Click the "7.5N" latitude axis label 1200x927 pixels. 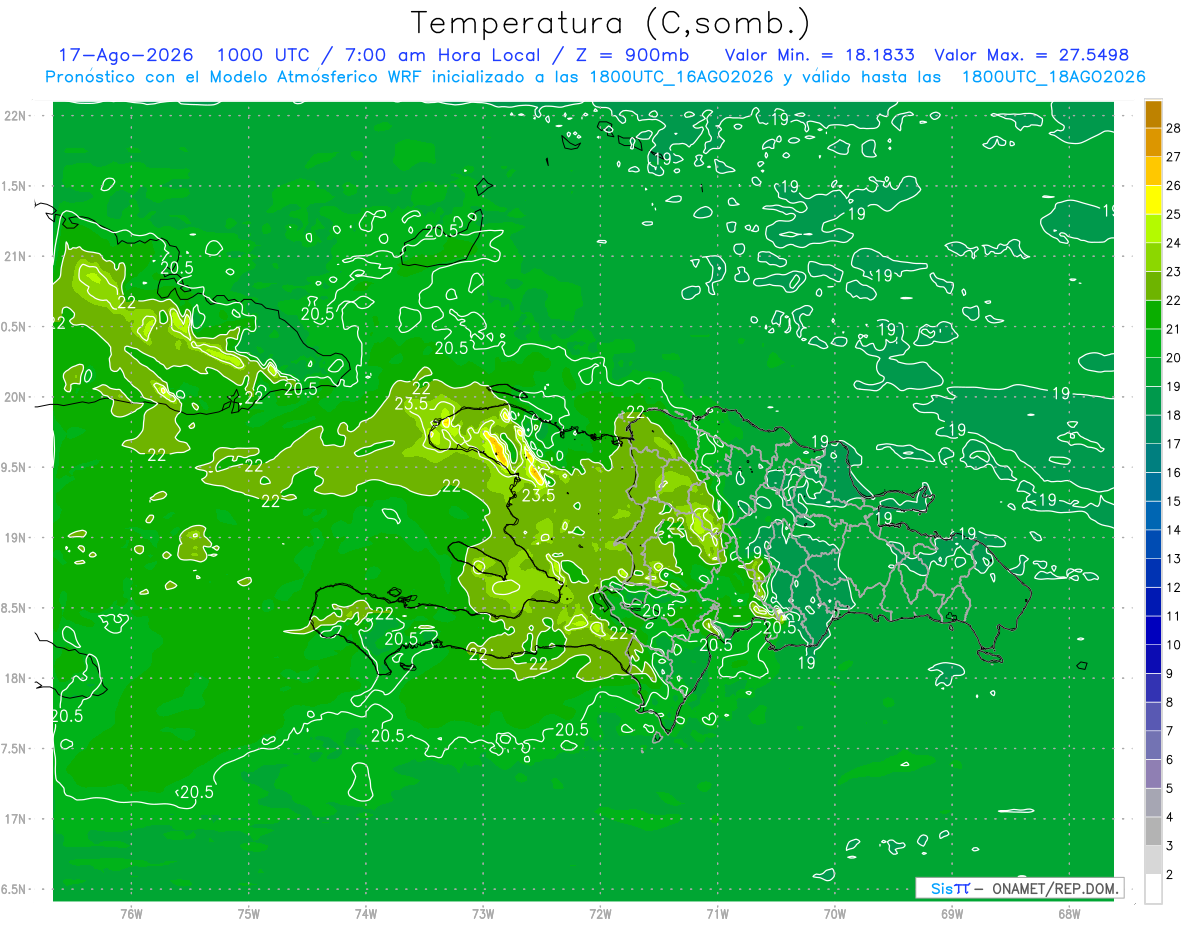(x=14, y=748)
